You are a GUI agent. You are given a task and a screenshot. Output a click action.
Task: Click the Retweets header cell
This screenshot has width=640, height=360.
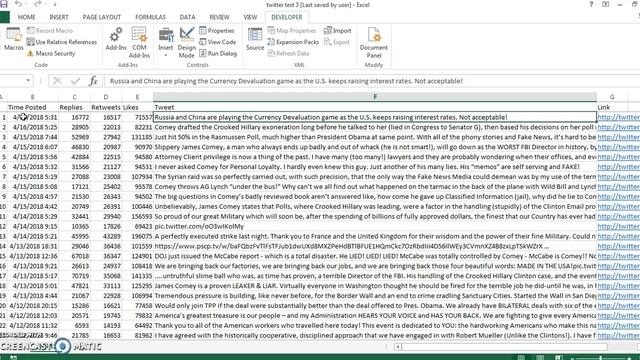click(x=106, y=107)
